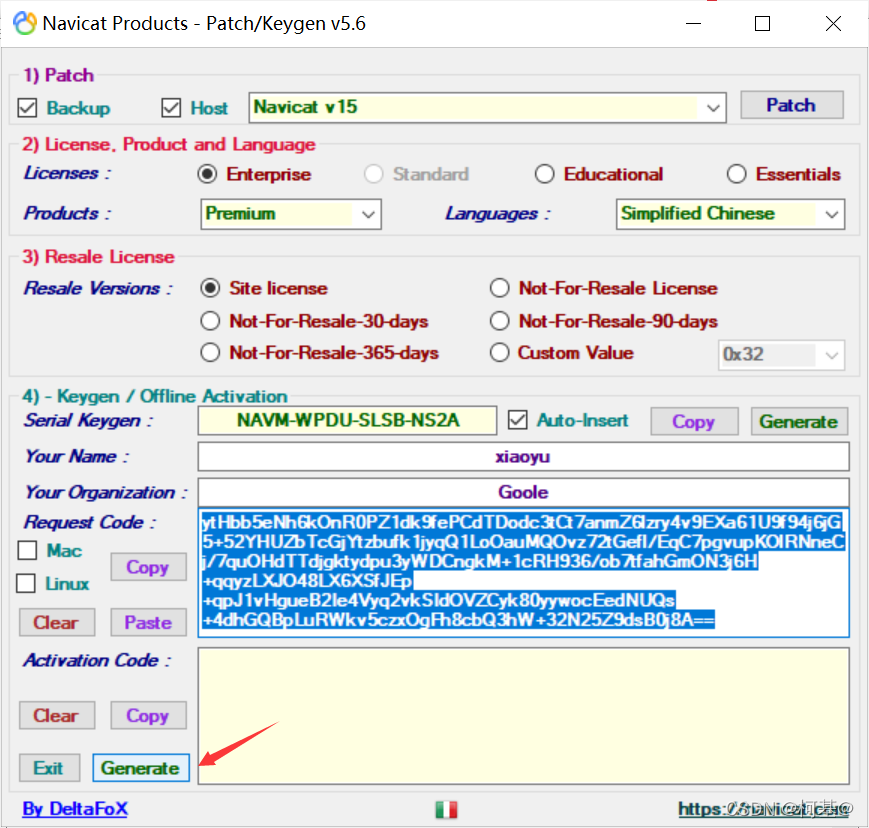Paste into the Request Code
Screen dimensions: 869x828
point(148,622)
